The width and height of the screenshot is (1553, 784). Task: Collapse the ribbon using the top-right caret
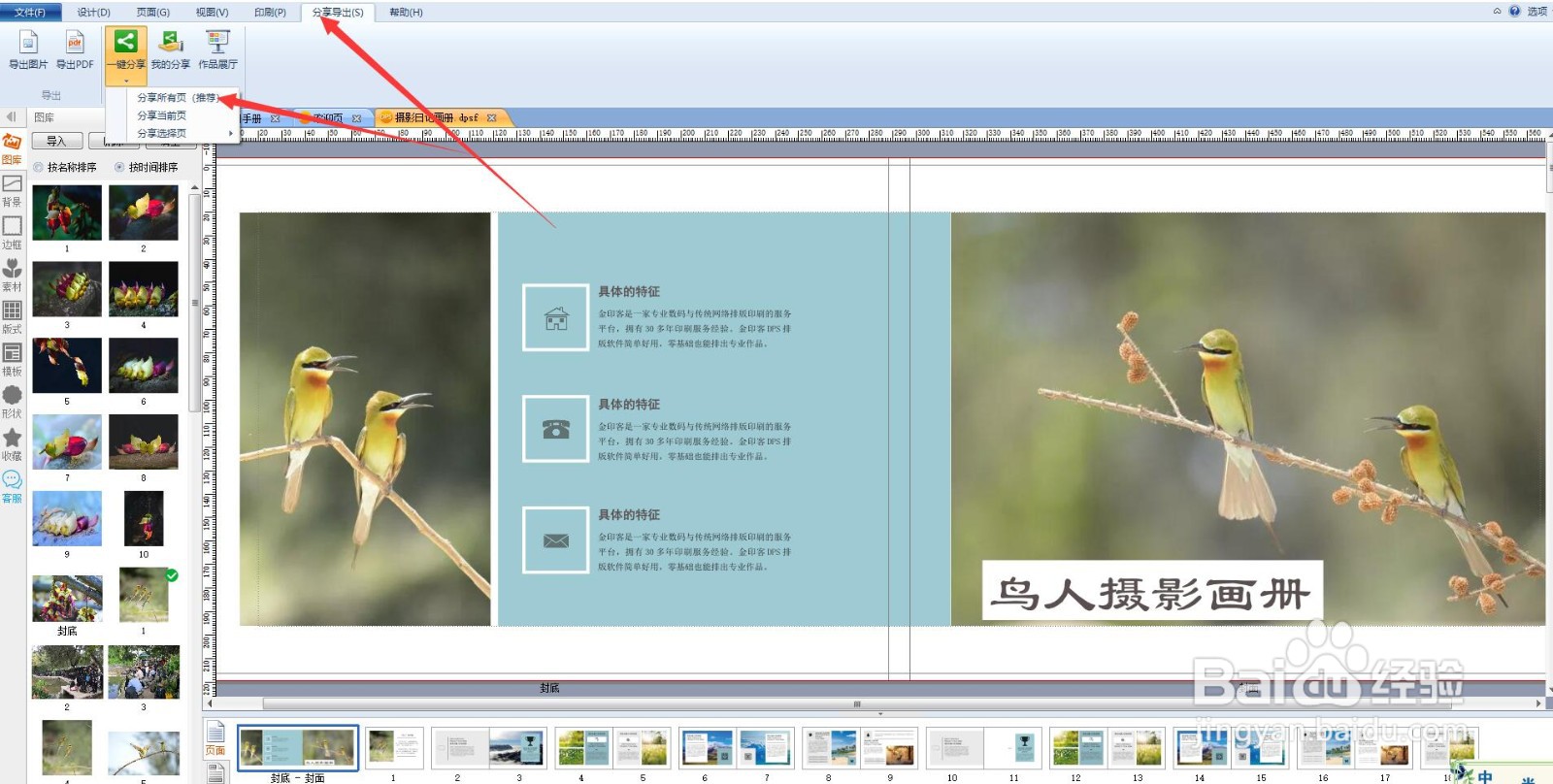[x=1497, y=12]
